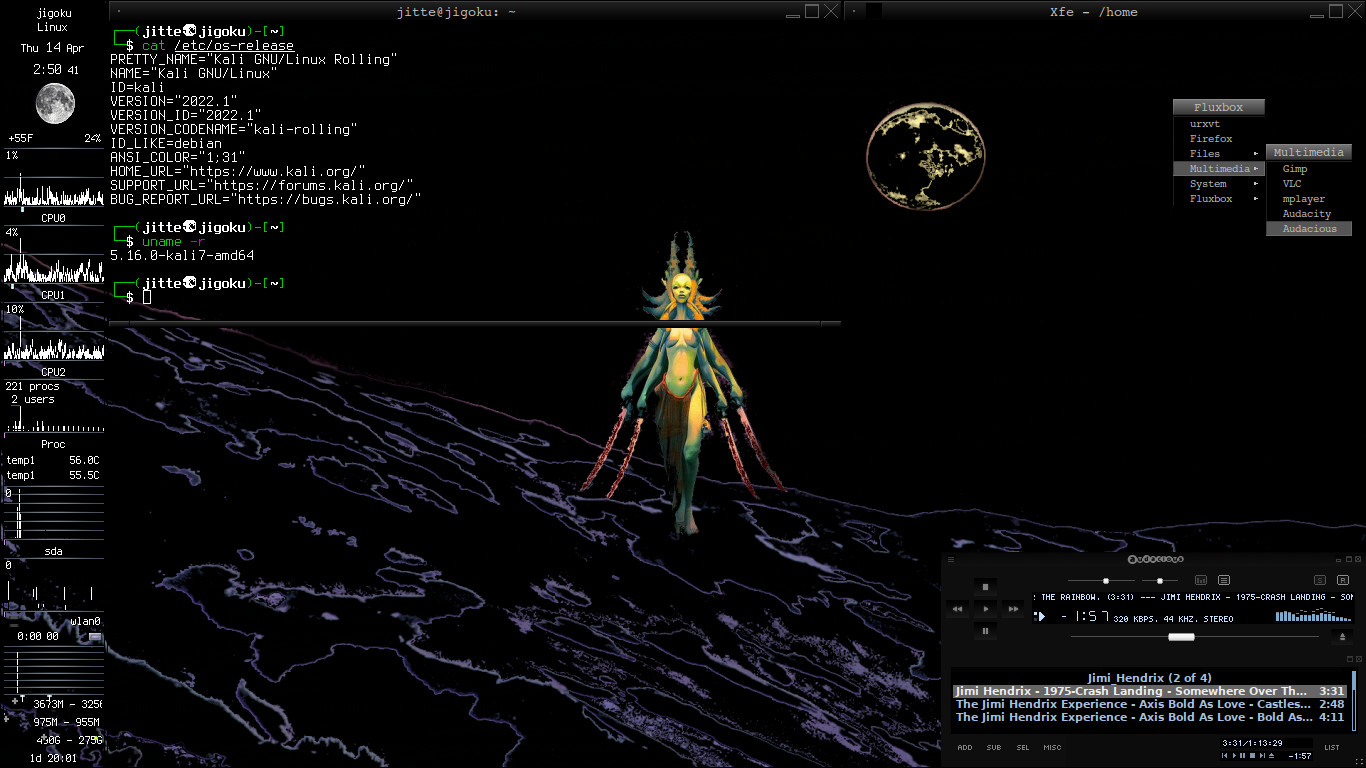Open the ADD playlist menu button
The width and height of the screenshot is (1366, 768).
click(965, 747)
